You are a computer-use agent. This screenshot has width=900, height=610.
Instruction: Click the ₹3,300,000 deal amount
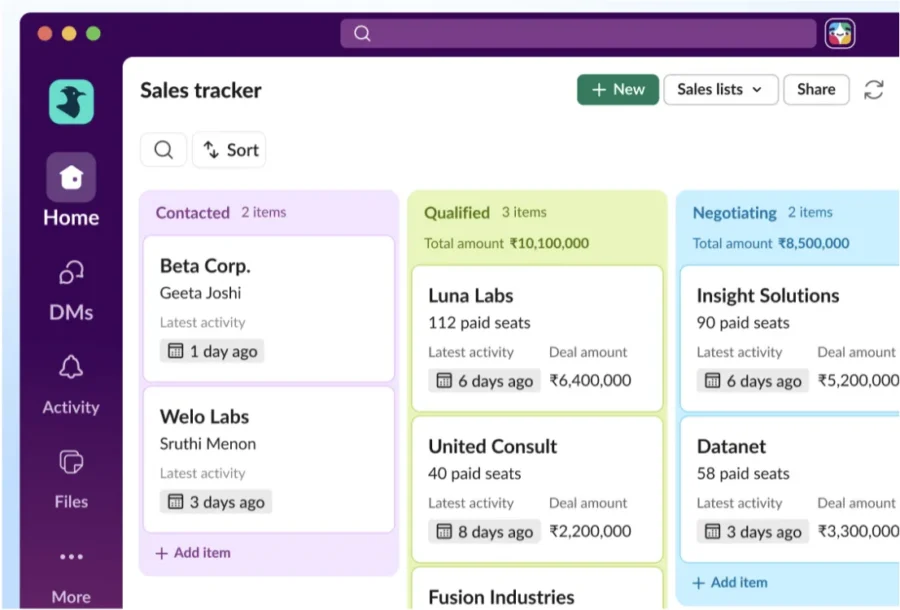(x=858, y=531)
